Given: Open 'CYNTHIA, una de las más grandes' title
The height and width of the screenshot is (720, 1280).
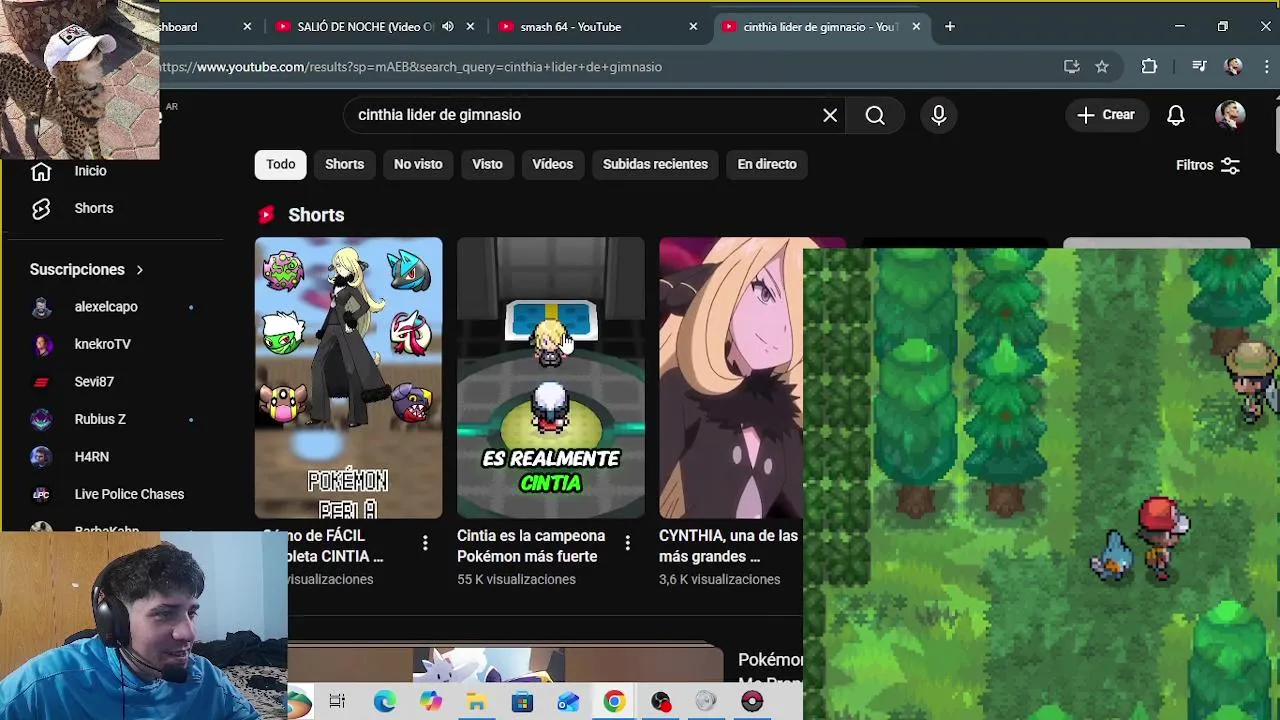Looking at the screenshot, I should [729, 546].
